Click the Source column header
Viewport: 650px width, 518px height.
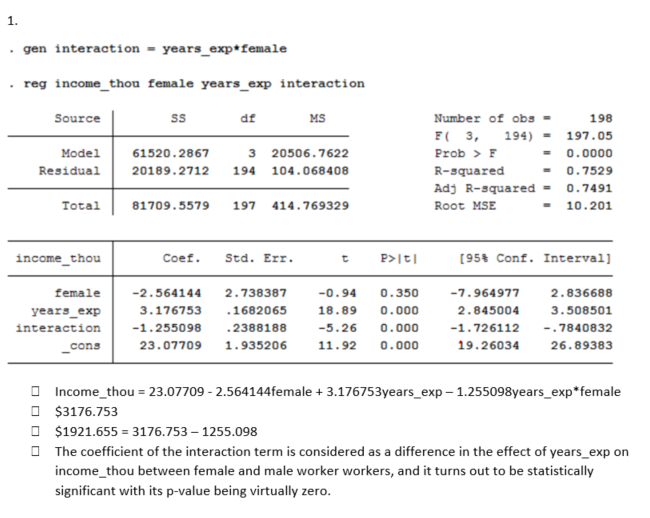(77, 119)
